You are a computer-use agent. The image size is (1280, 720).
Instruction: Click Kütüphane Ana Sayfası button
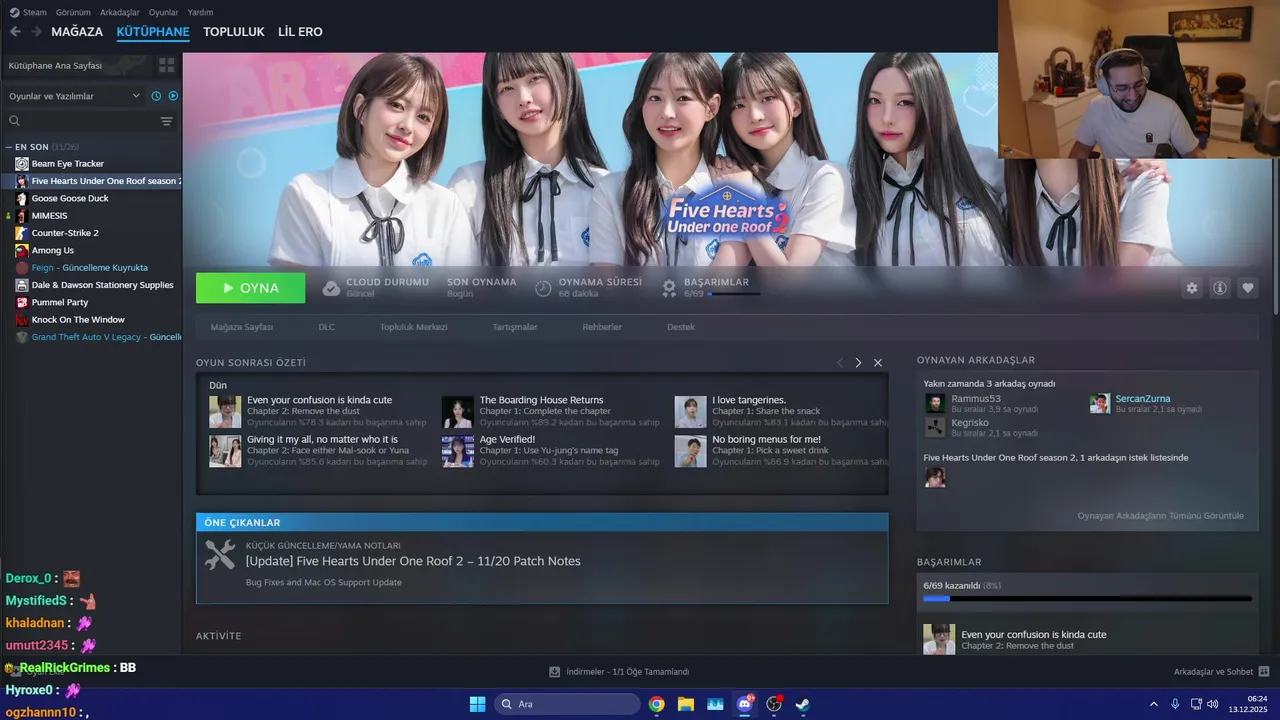[x=77, y=65]
